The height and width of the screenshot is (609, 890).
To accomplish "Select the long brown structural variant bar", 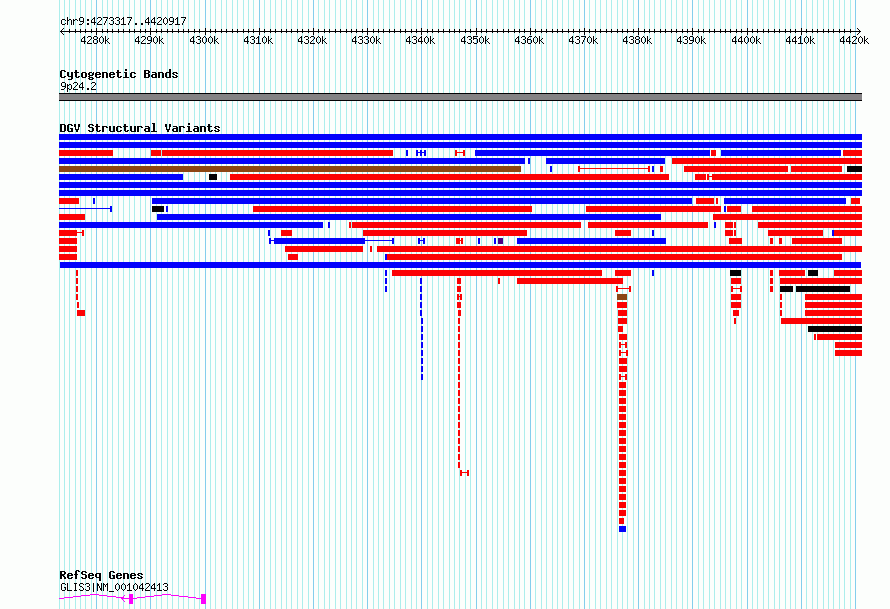I will [x=290, y=169].
